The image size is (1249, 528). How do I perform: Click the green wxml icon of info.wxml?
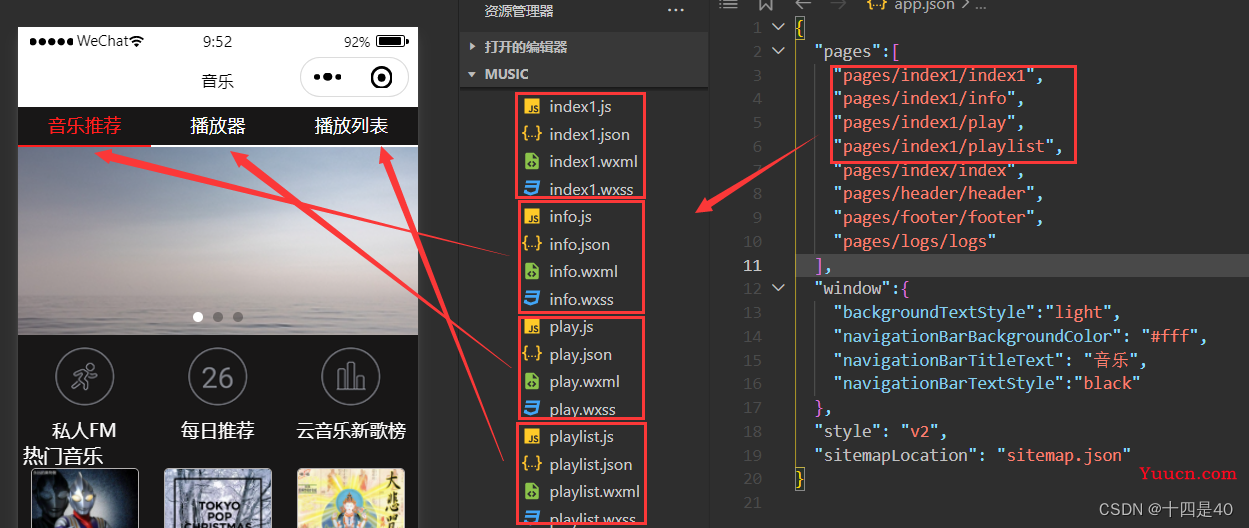(532, 271)
